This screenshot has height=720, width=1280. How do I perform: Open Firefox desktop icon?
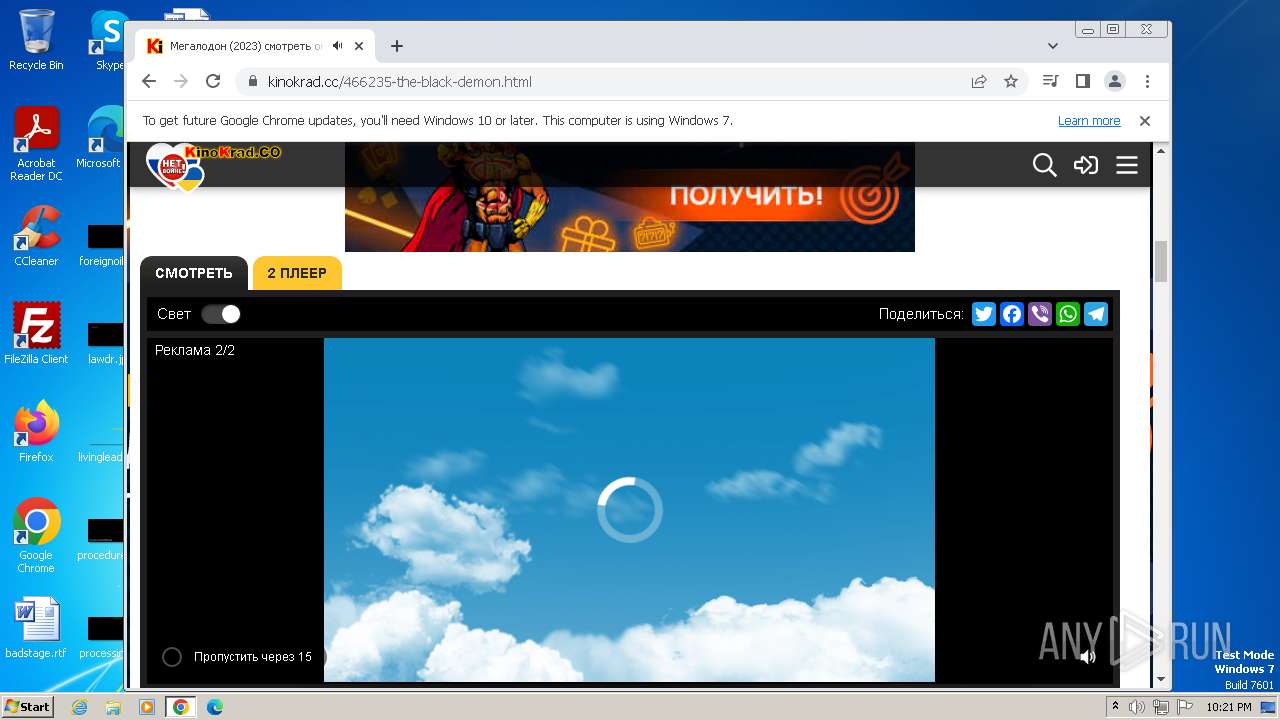(36, 431)
